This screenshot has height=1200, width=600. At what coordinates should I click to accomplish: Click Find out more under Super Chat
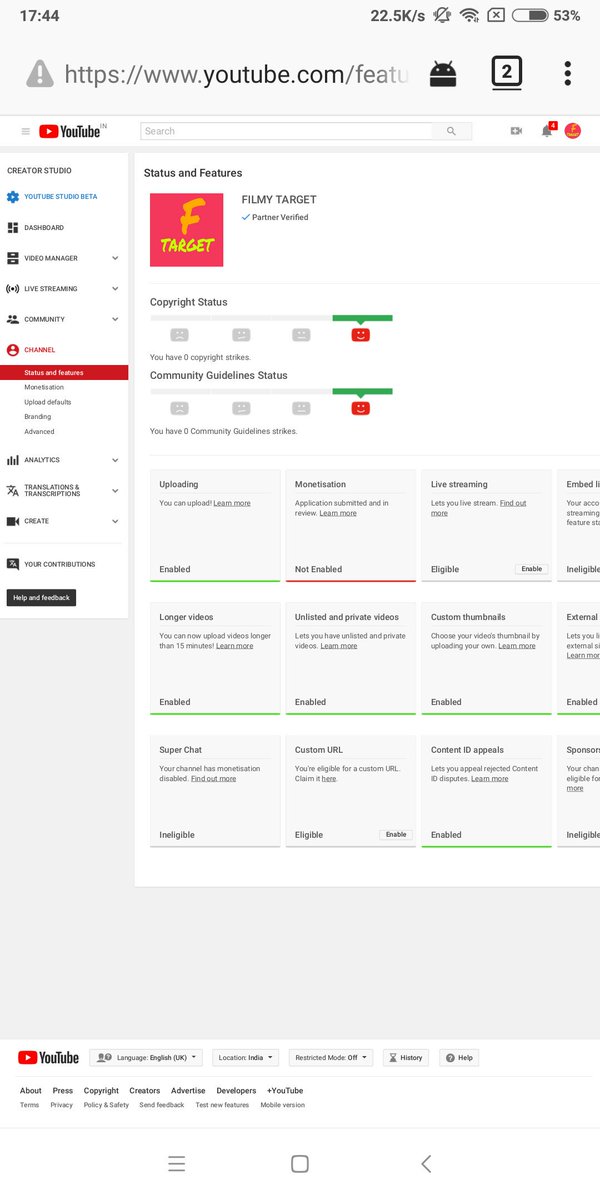click(214, 779)
